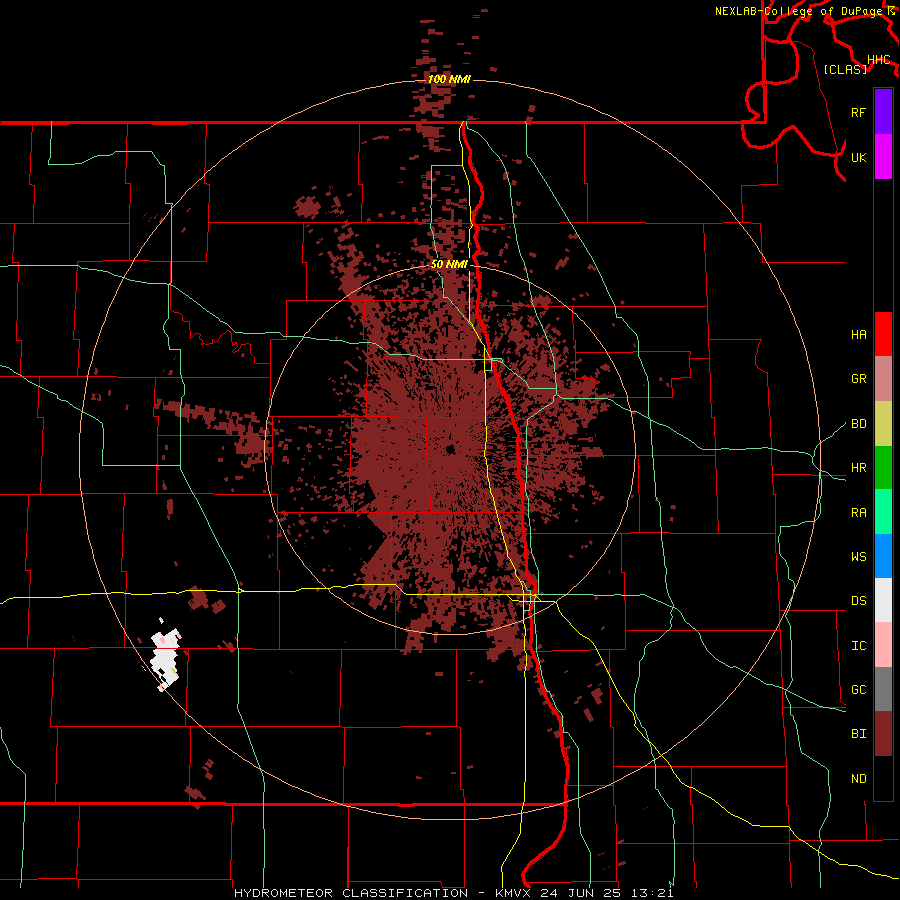Click the light green RA swatch
The image size is (900, 900).
coord(883,512)
